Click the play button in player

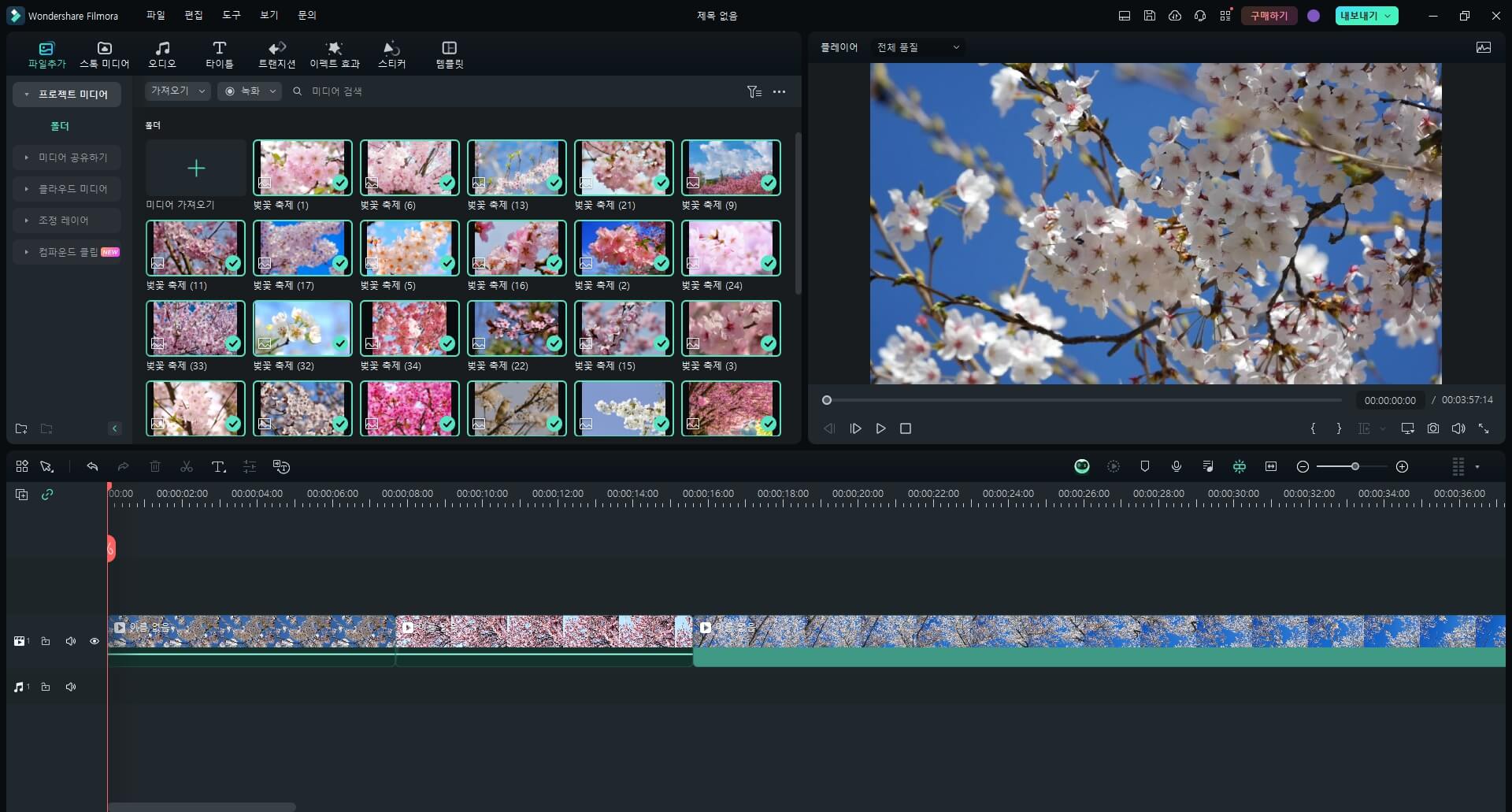(x=880, y=428)
